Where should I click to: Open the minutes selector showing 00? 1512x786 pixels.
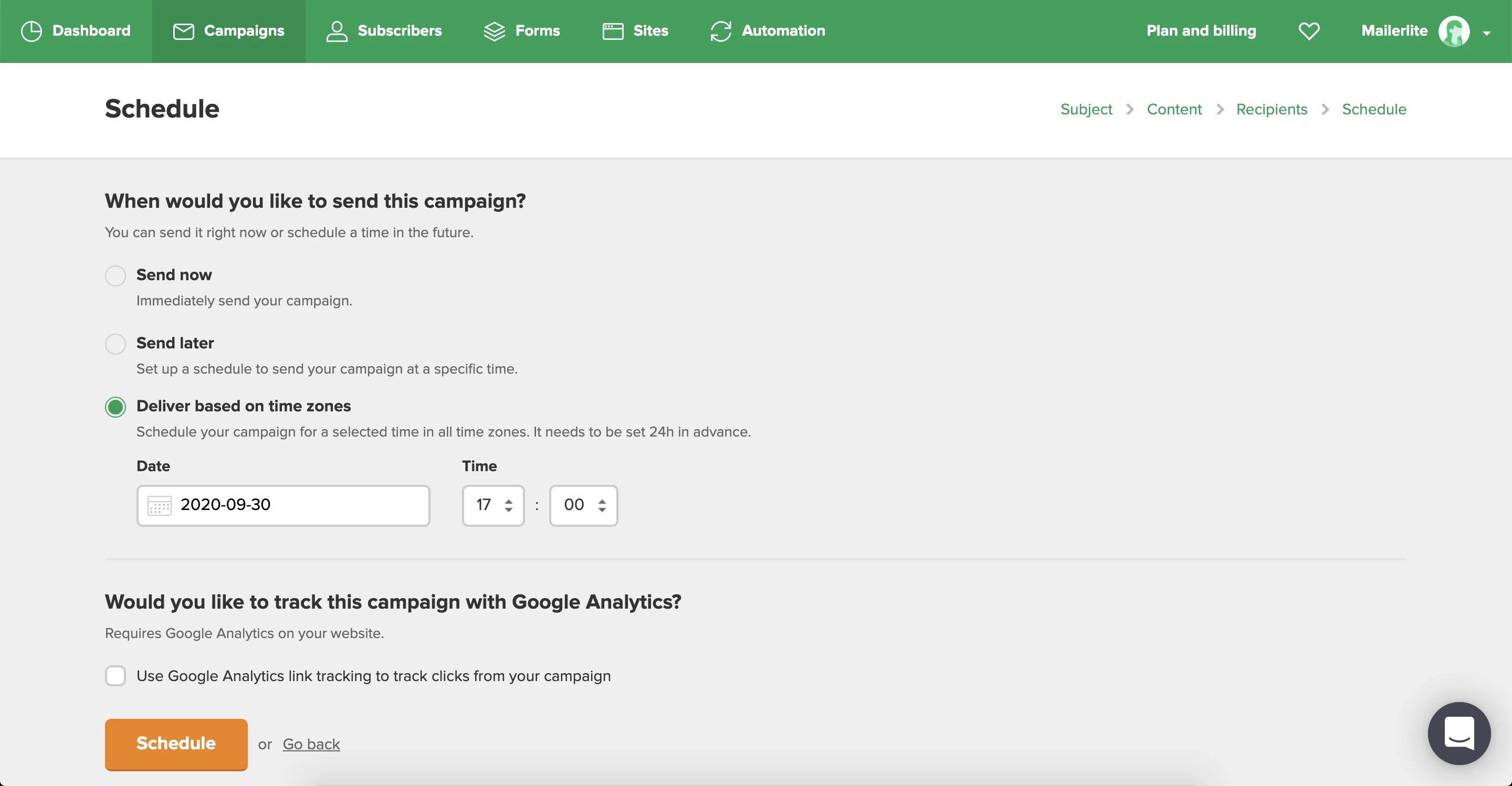tap(583, 505)
